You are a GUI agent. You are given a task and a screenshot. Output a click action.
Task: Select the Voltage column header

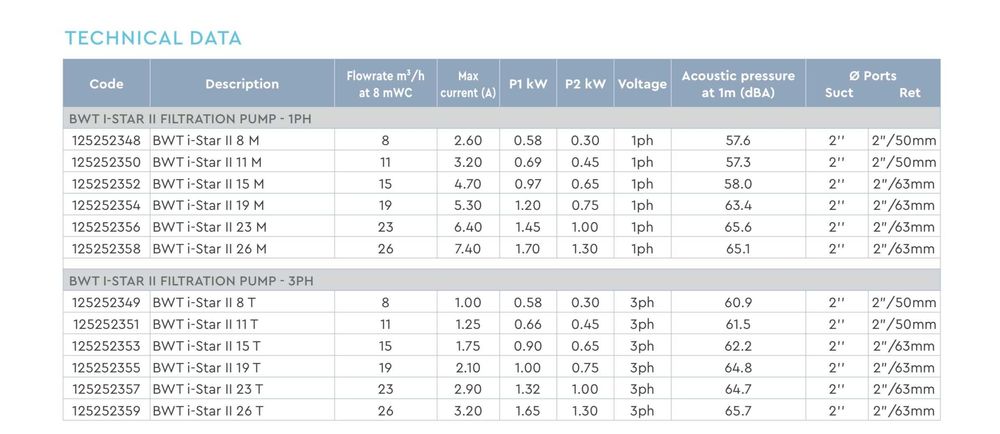(642, 84)
